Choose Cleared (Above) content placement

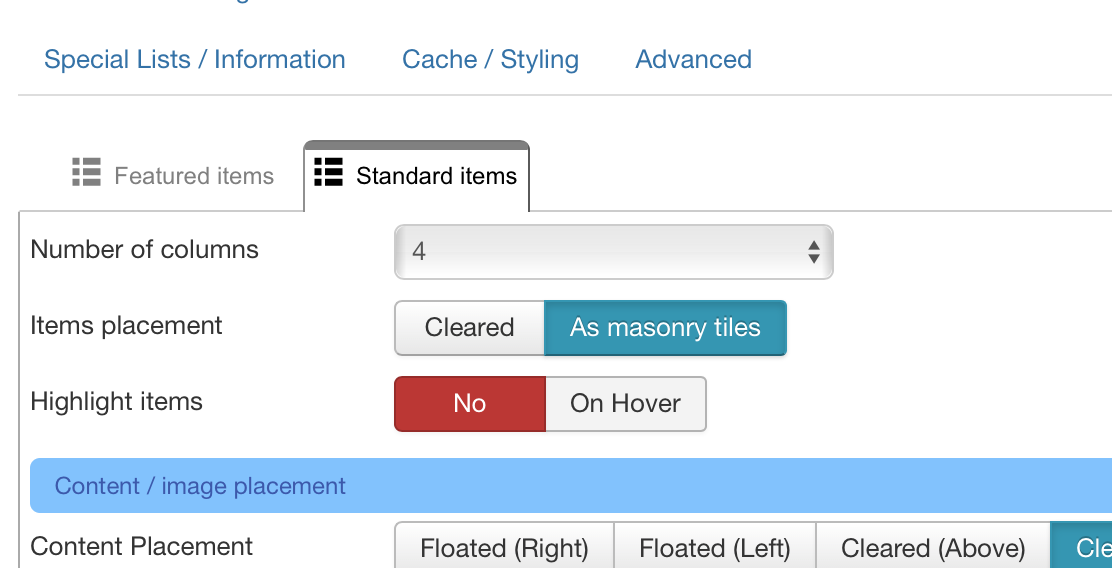(933, 548)
